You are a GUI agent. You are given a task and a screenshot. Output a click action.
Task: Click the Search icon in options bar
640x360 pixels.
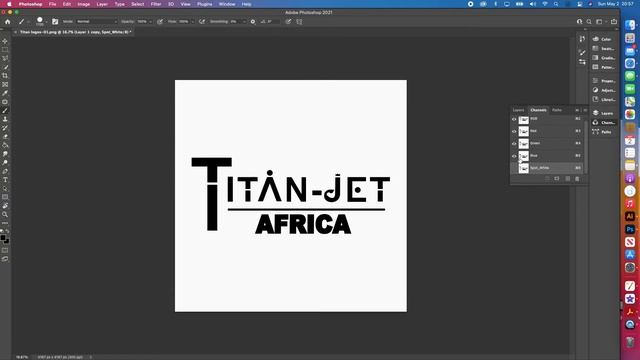[x=589, y=22]
